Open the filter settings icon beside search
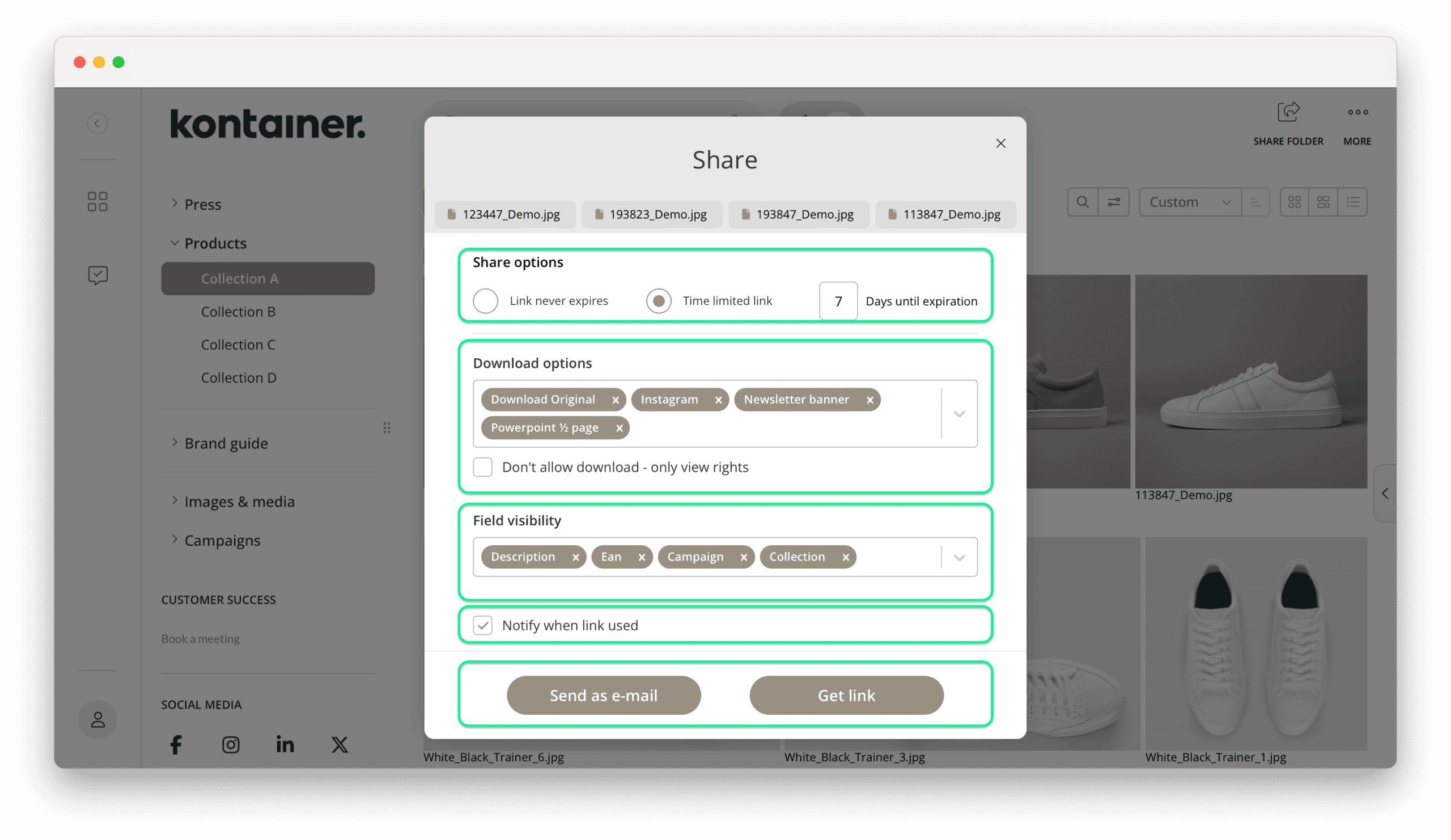Screen dimensions: 1451x840 point(1114,202)
